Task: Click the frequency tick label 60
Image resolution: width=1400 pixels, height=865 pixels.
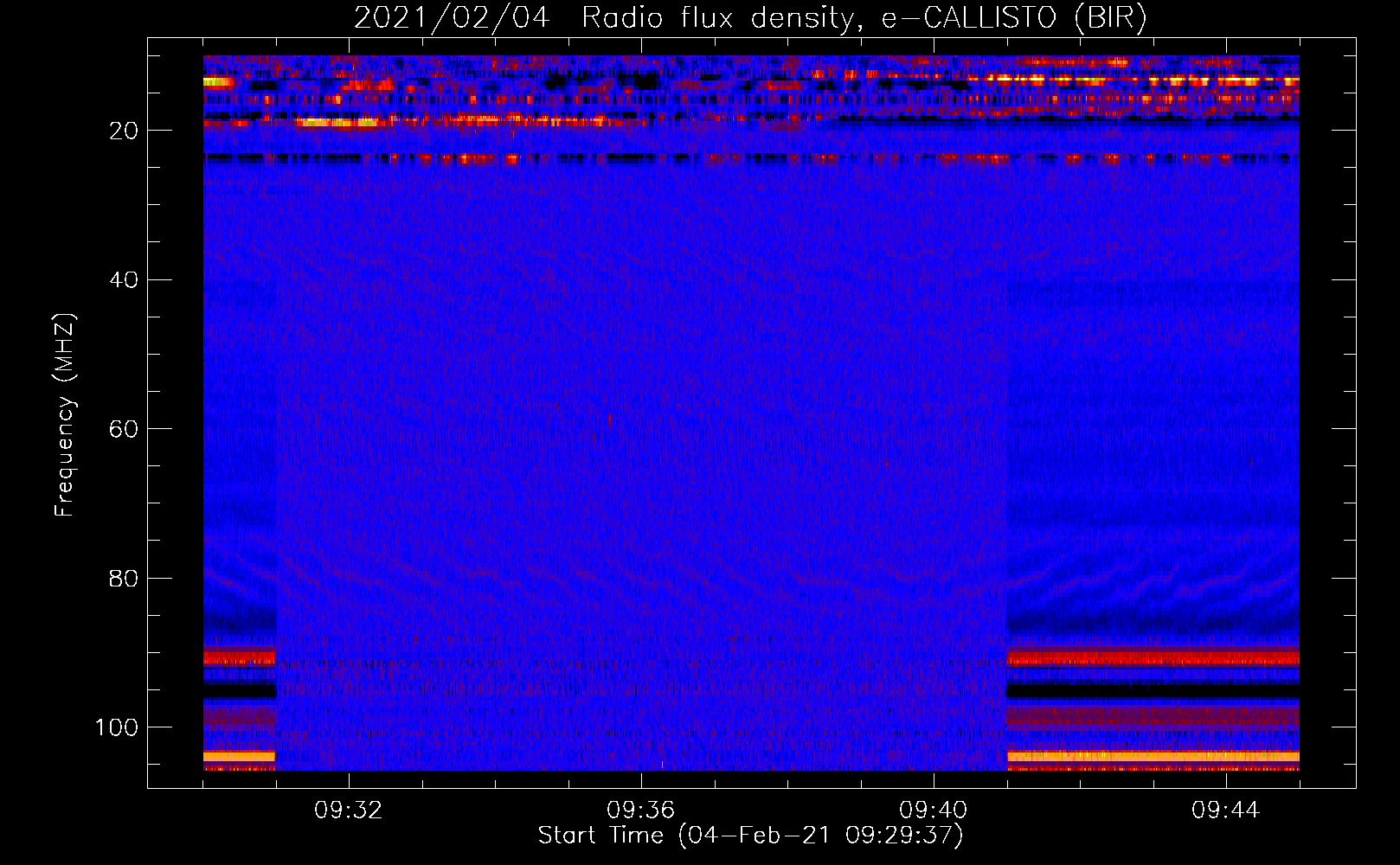Action: pos(125,429)
